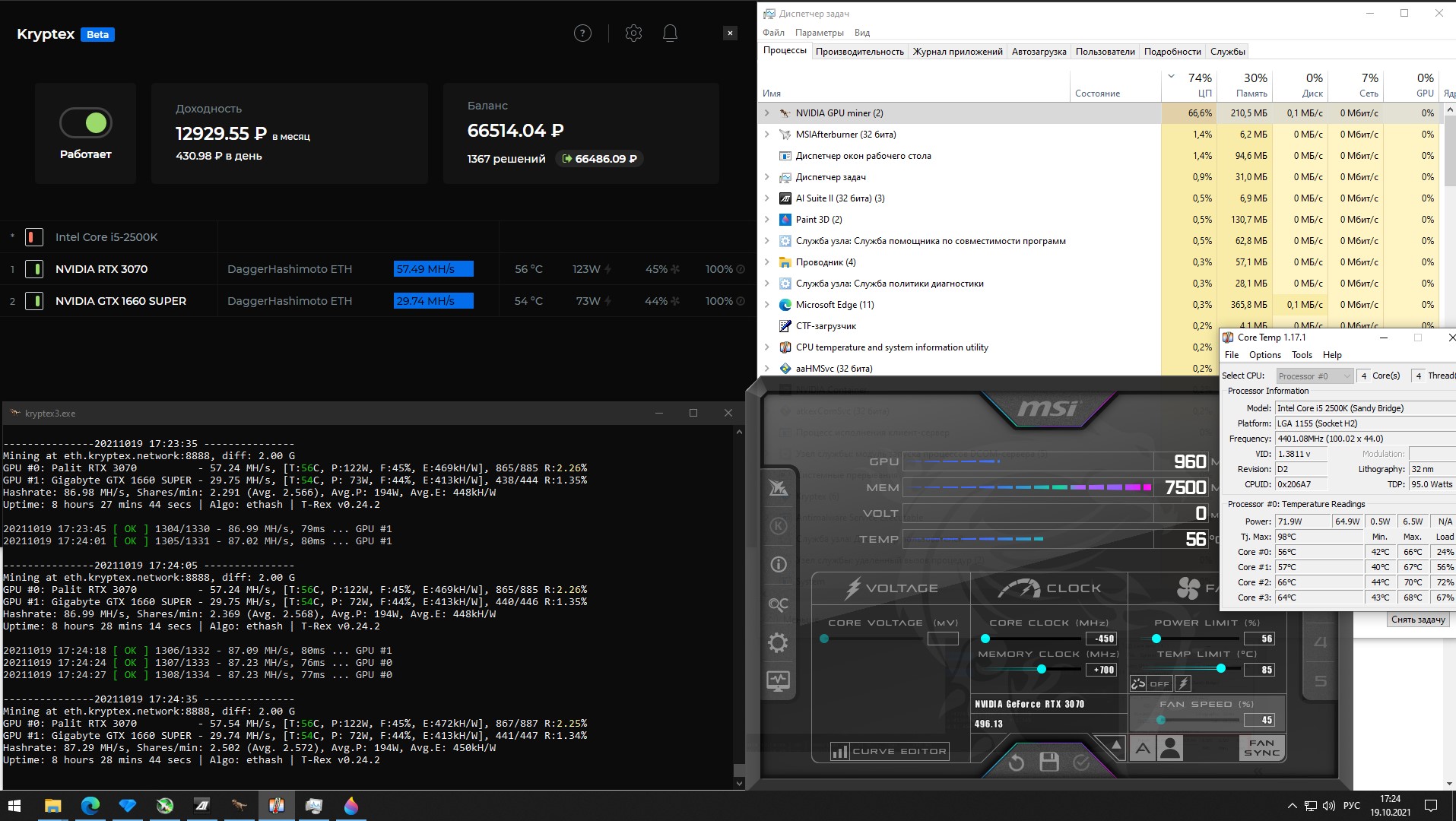
Task: Open Core Temp taskbar icon
Action: [x=276, y=806]
